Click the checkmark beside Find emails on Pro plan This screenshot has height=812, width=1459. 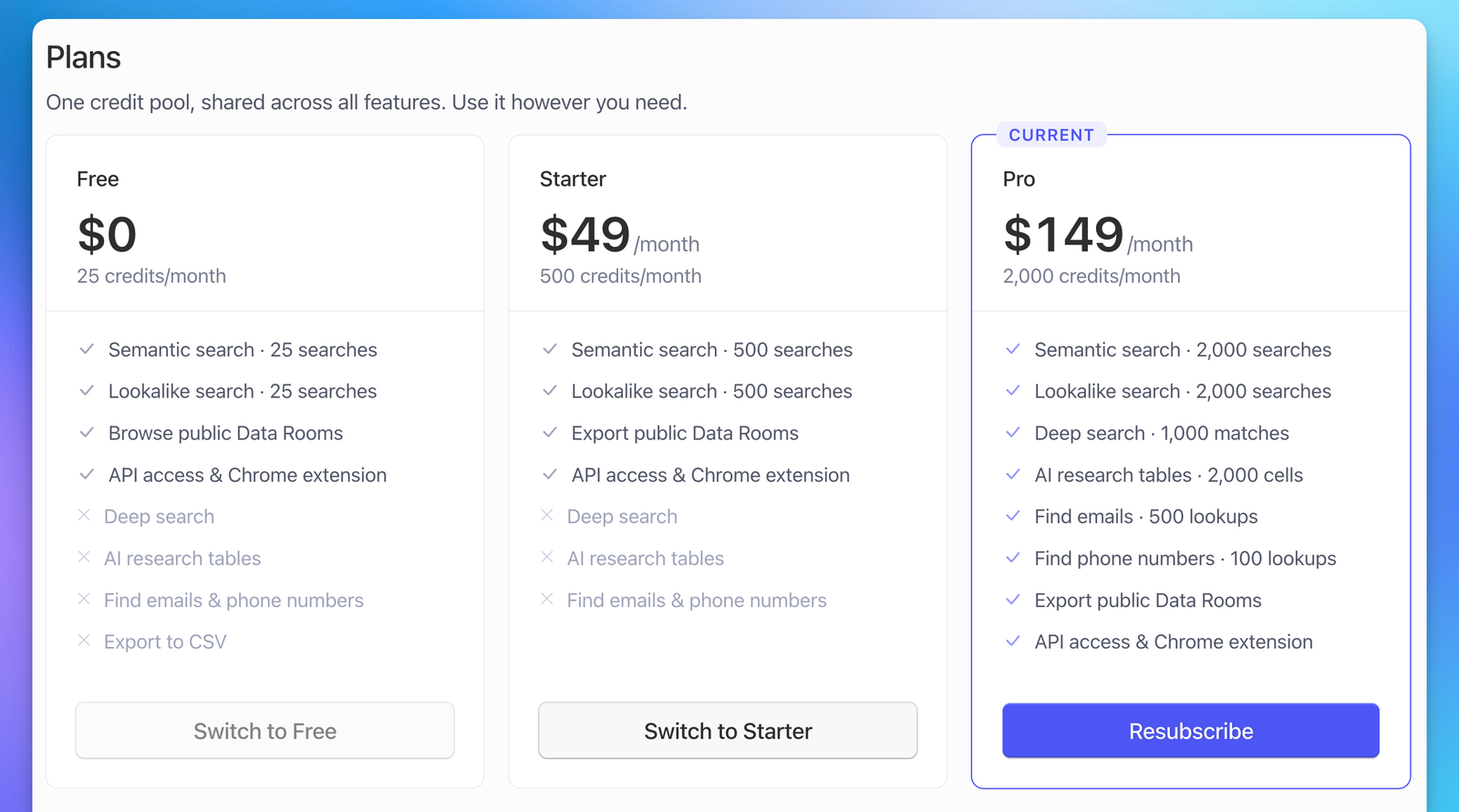[x=1013, y=516]
